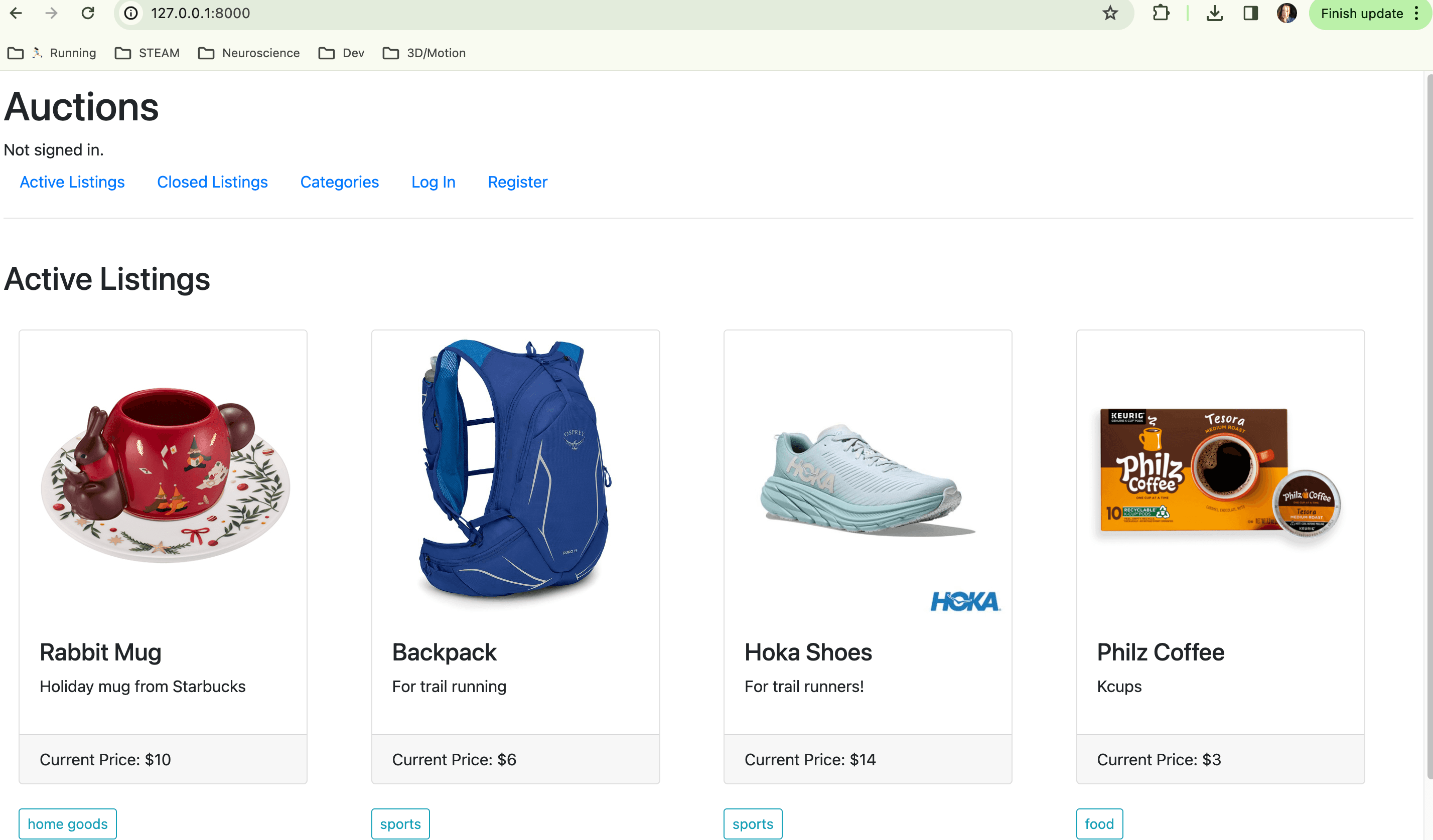Click the Register link

click(517, 182)
